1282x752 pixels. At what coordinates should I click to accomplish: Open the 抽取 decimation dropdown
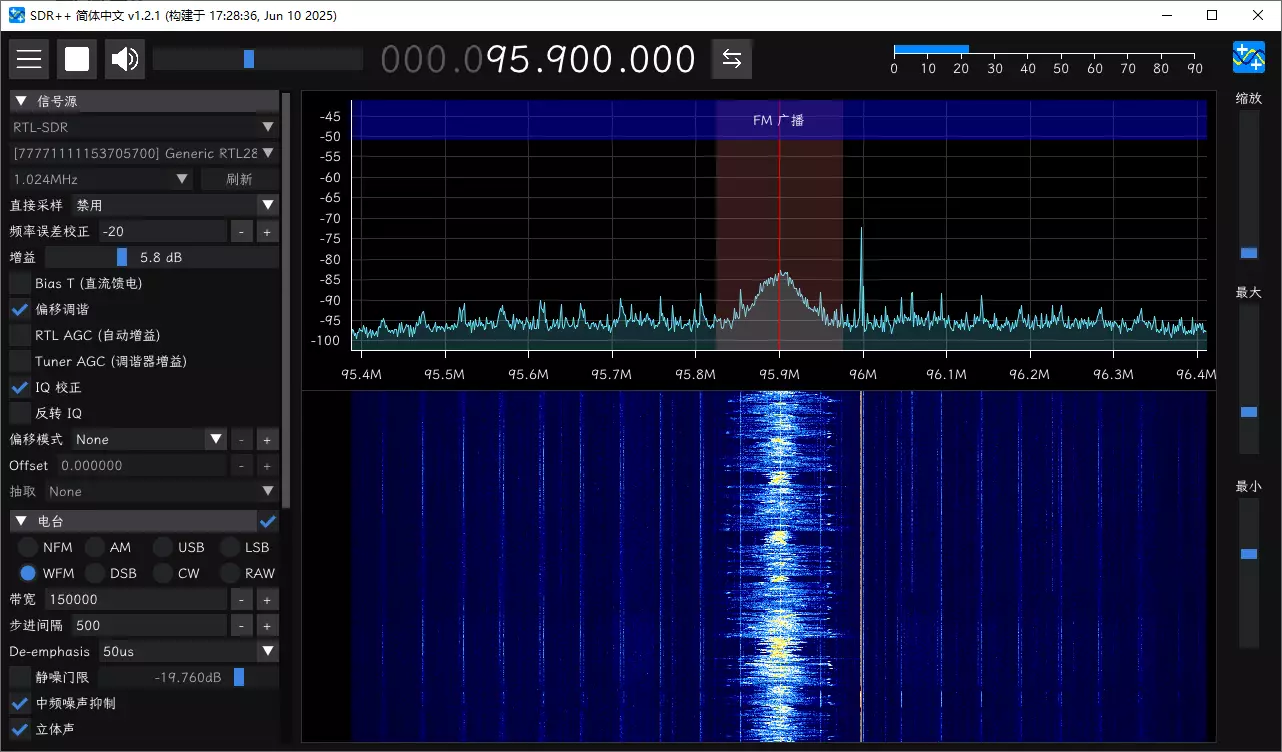point(162,491)
